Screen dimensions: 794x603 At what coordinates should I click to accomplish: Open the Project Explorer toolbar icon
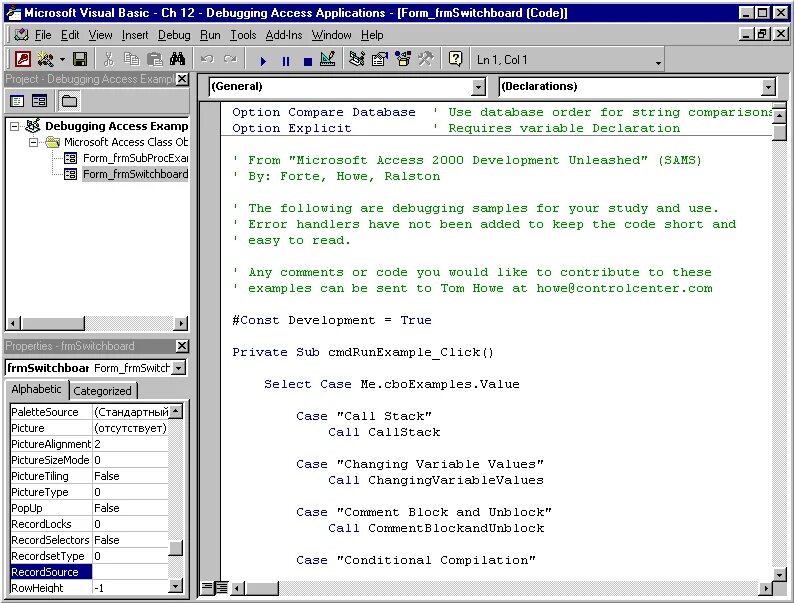(356, 59)
